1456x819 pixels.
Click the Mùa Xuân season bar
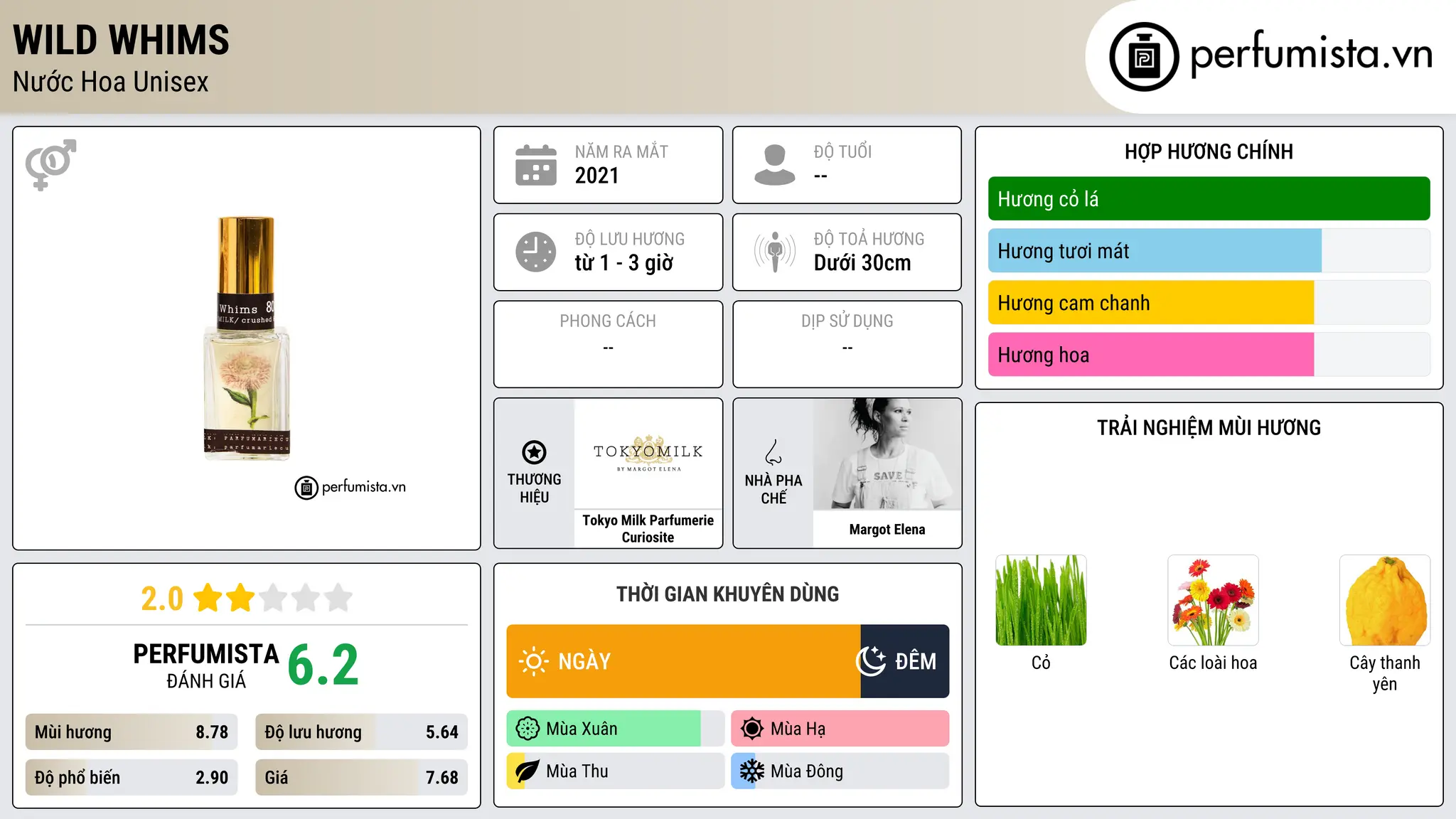click(616, 729)
